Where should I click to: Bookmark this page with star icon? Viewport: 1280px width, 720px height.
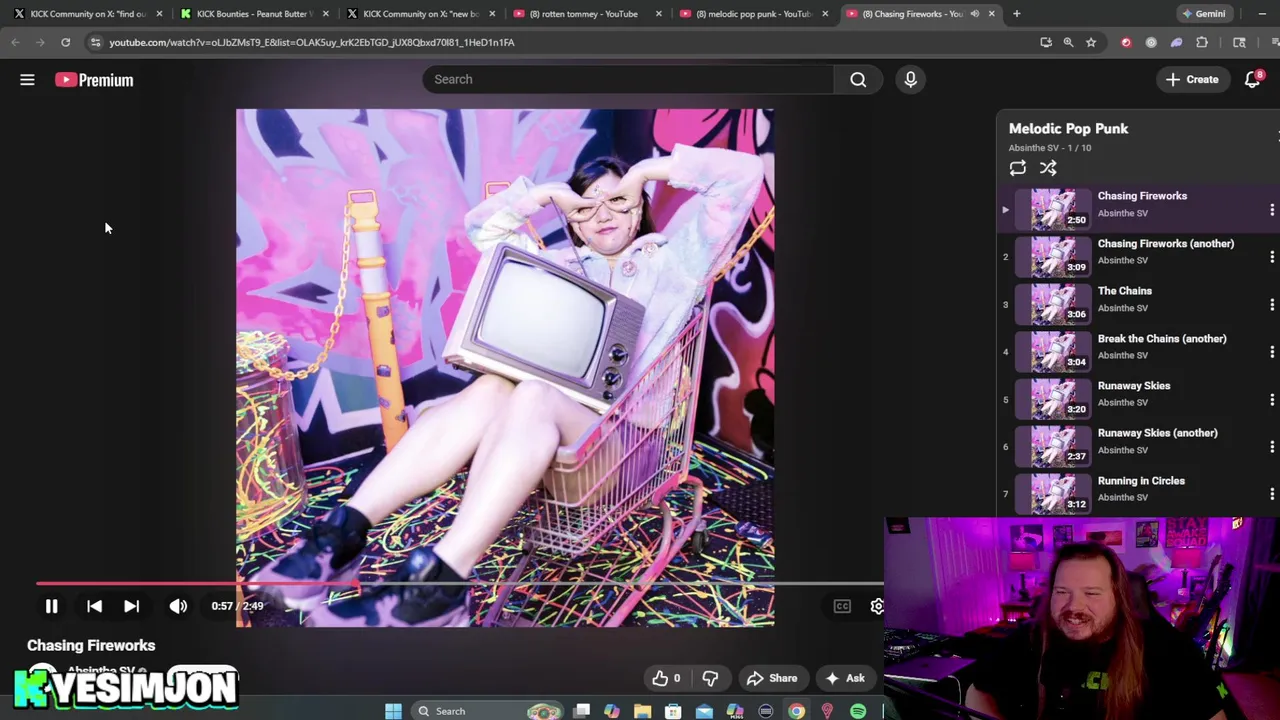coord(1091,42)
